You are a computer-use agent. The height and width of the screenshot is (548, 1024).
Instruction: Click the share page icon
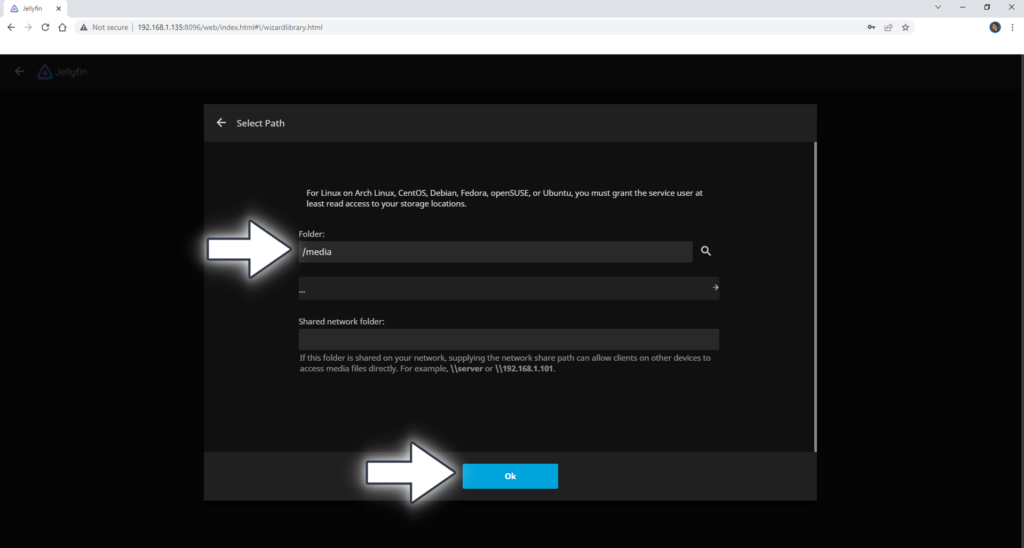888,27
